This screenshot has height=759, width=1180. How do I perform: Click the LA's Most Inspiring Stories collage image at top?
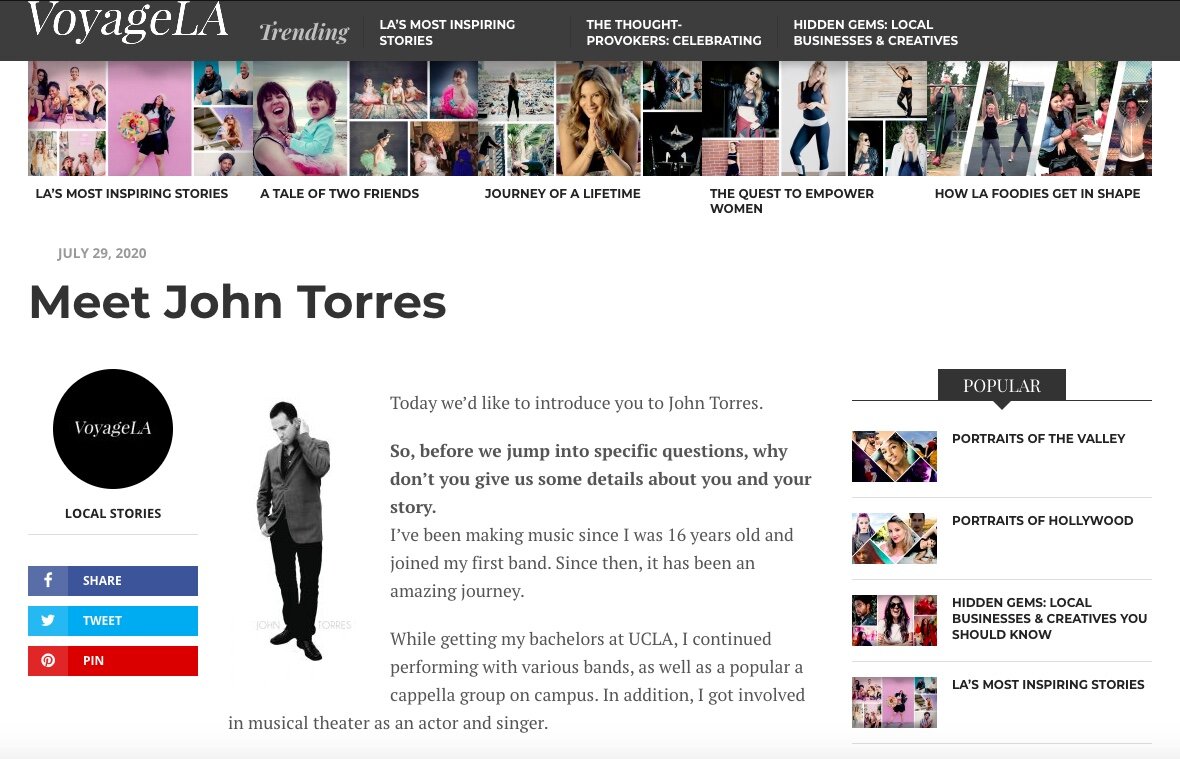pyautogui.click(x=140, y=118)
